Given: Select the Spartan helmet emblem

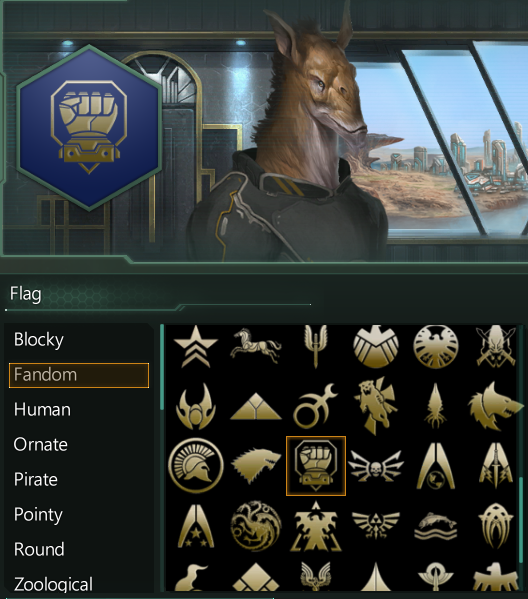Looking at the screenshot, I should click(196, 466).
